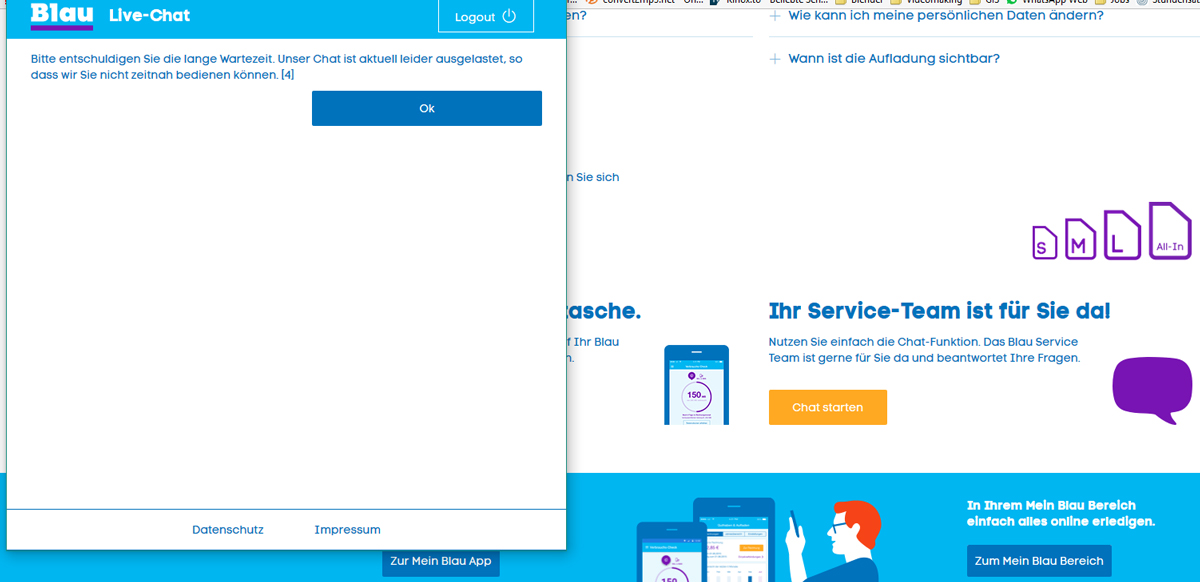Viewport: 1200px width, 582px height.
Task: Open the Datenschutz link in chat footer
Action: (x=228, y=530)
